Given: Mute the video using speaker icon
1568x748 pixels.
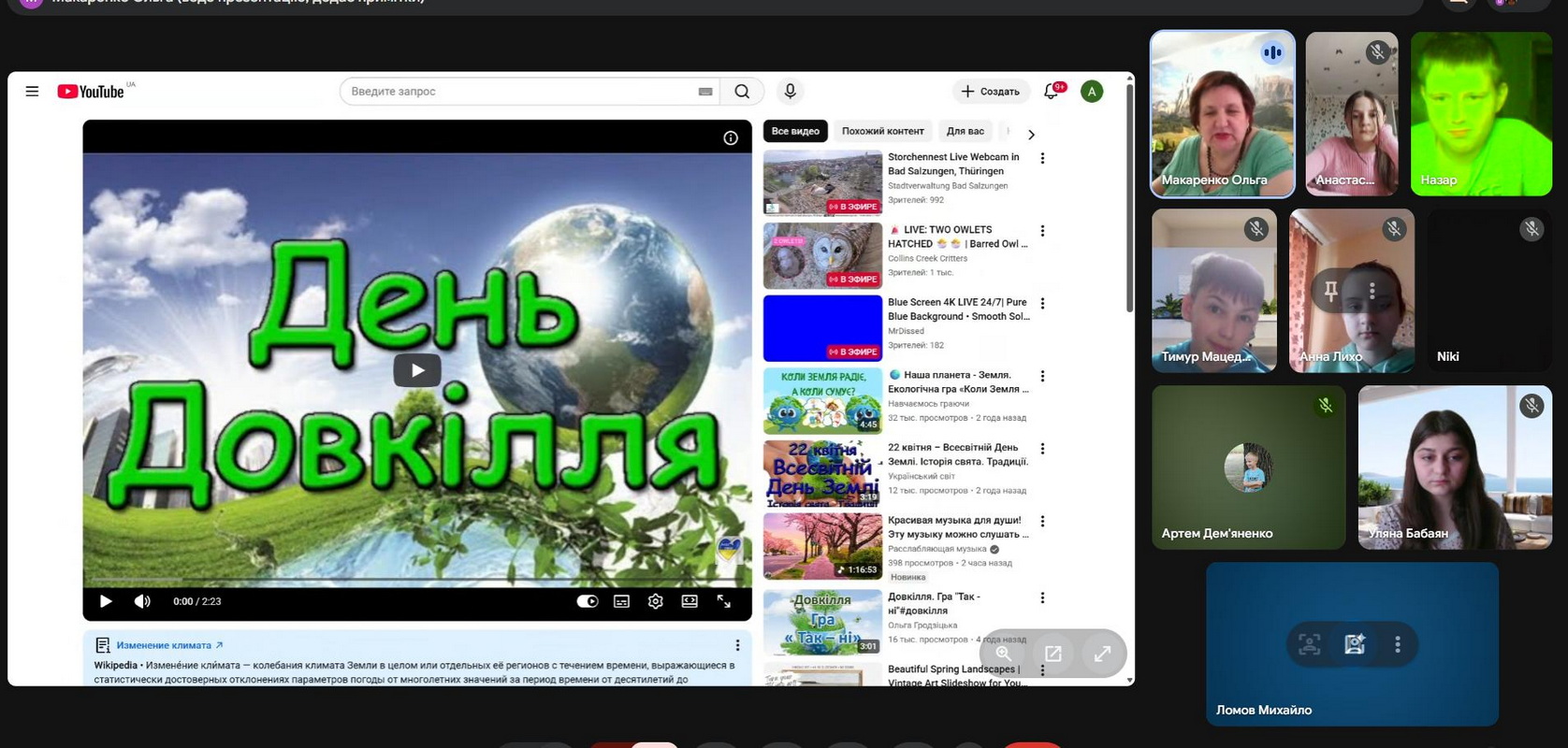Looking at the screenshot, I should point(142,601).
